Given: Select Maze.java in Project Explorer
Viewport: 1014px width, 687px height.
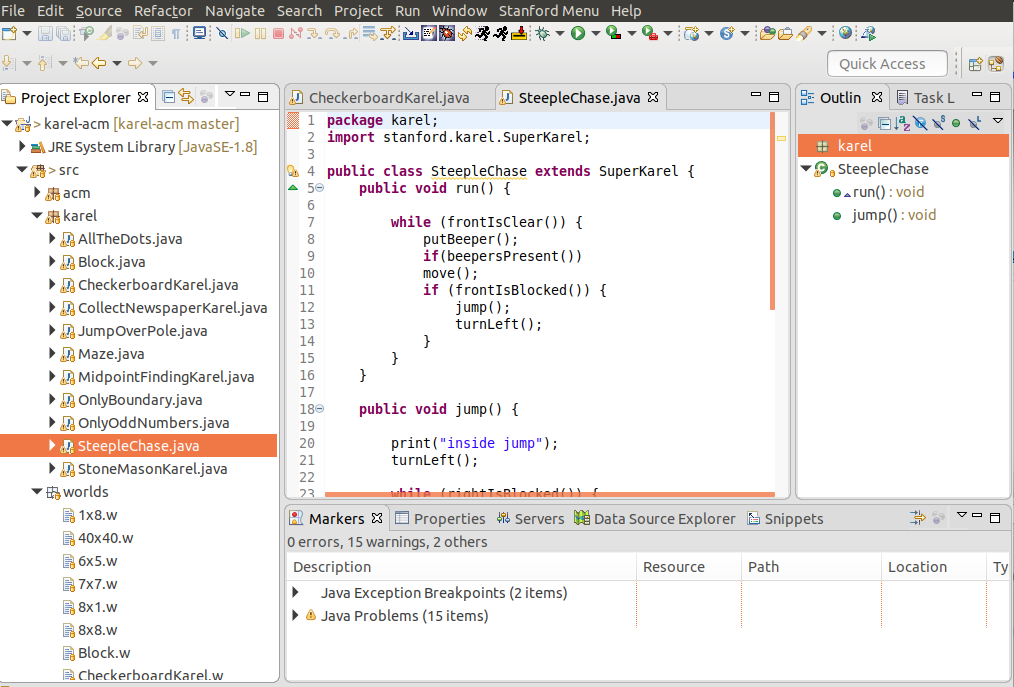Looking at the screenshot, I should click(111, 354).
